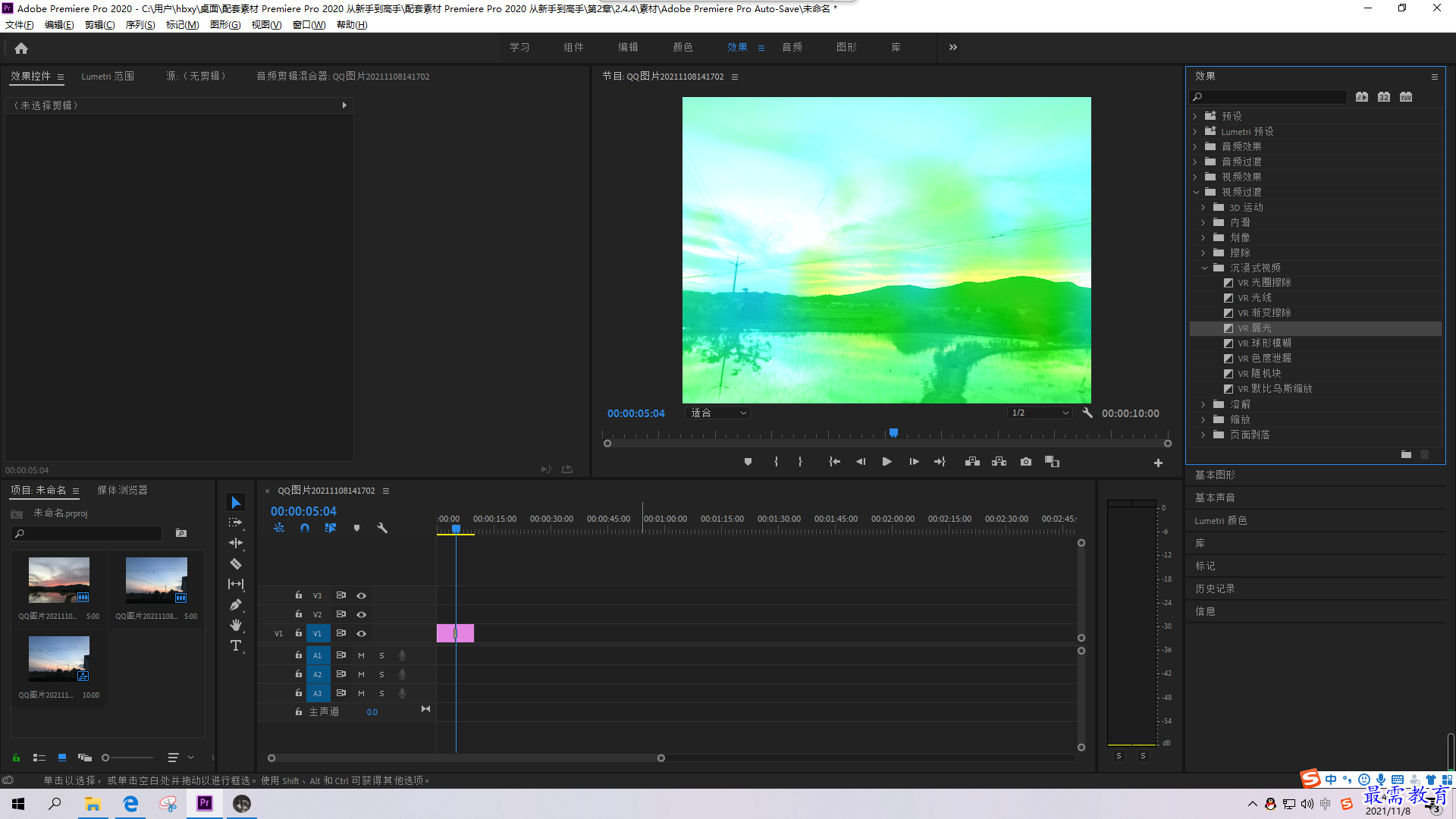Viewport: 1456px width, 819px height.
Task: Mute audio track A1
Action: (x=361, y=655)
